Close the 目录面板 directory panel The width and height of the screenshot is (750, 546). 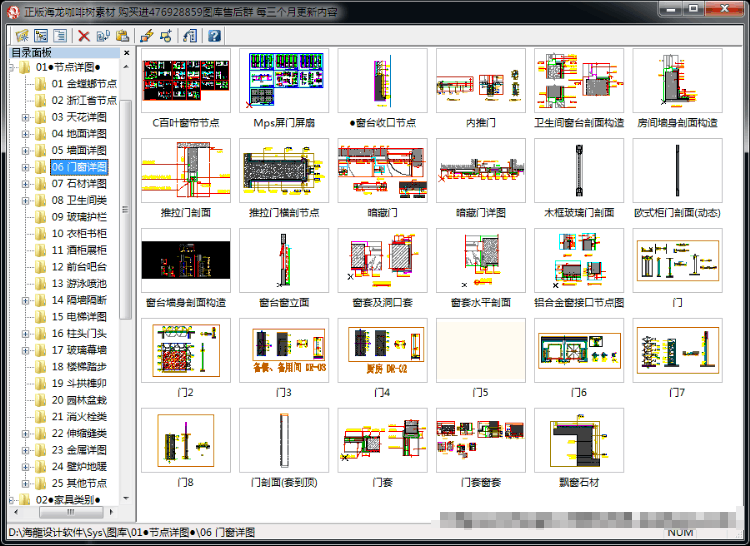(127, 53)
